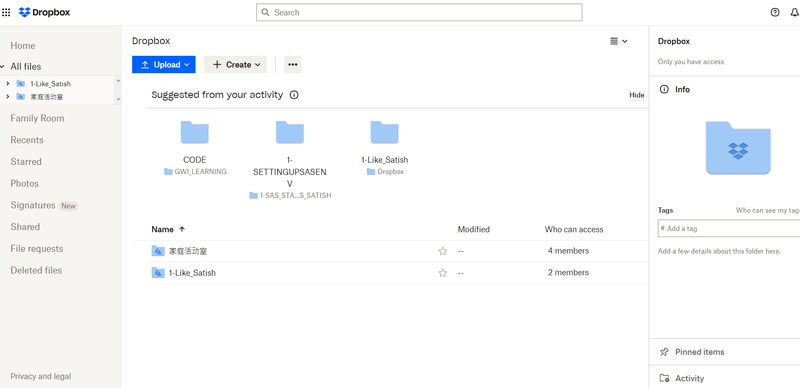Open the more actions ellipsis button

click(292, 65)
